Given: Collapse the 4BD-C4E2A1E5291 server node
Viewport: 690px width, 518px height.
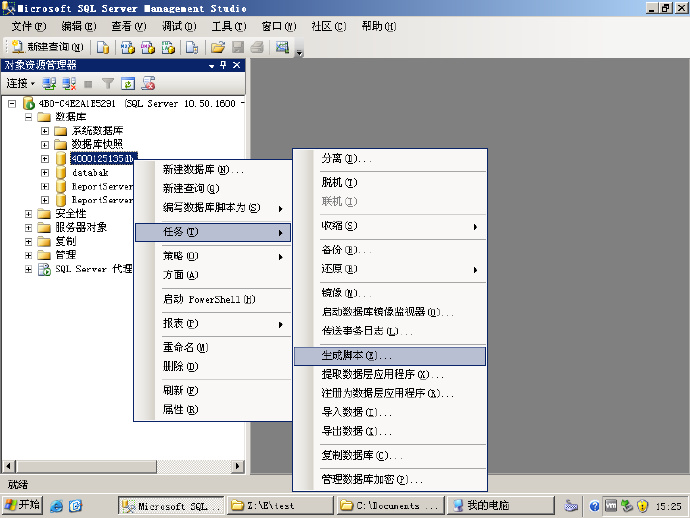Looking at the screenshot, I should pos(12,104).
